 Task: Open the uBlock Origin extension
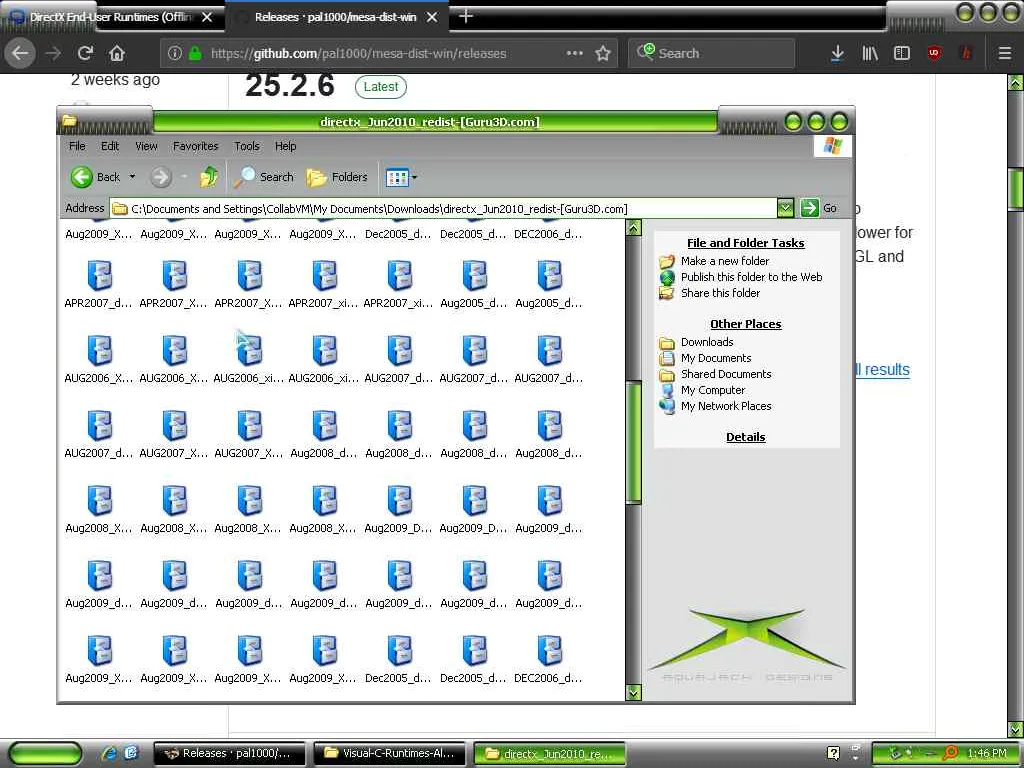934,53
